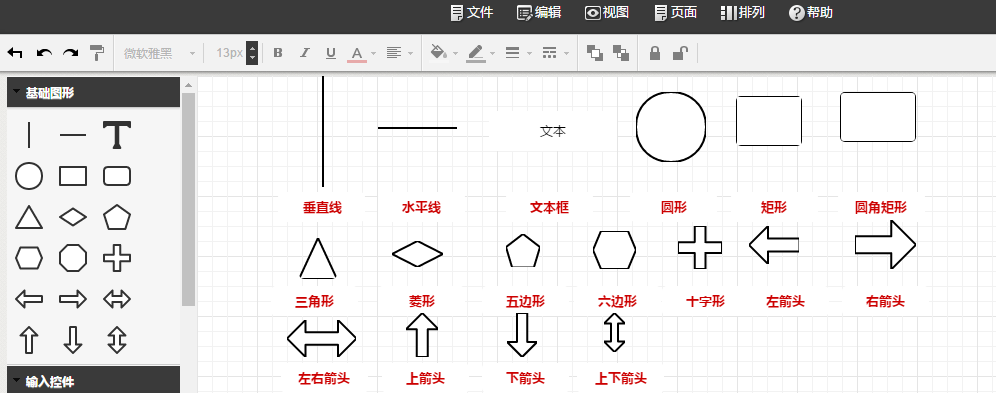This screenshot has width=996, height=393.
Task: Open the 文件 menu
Action: [471, 13]
